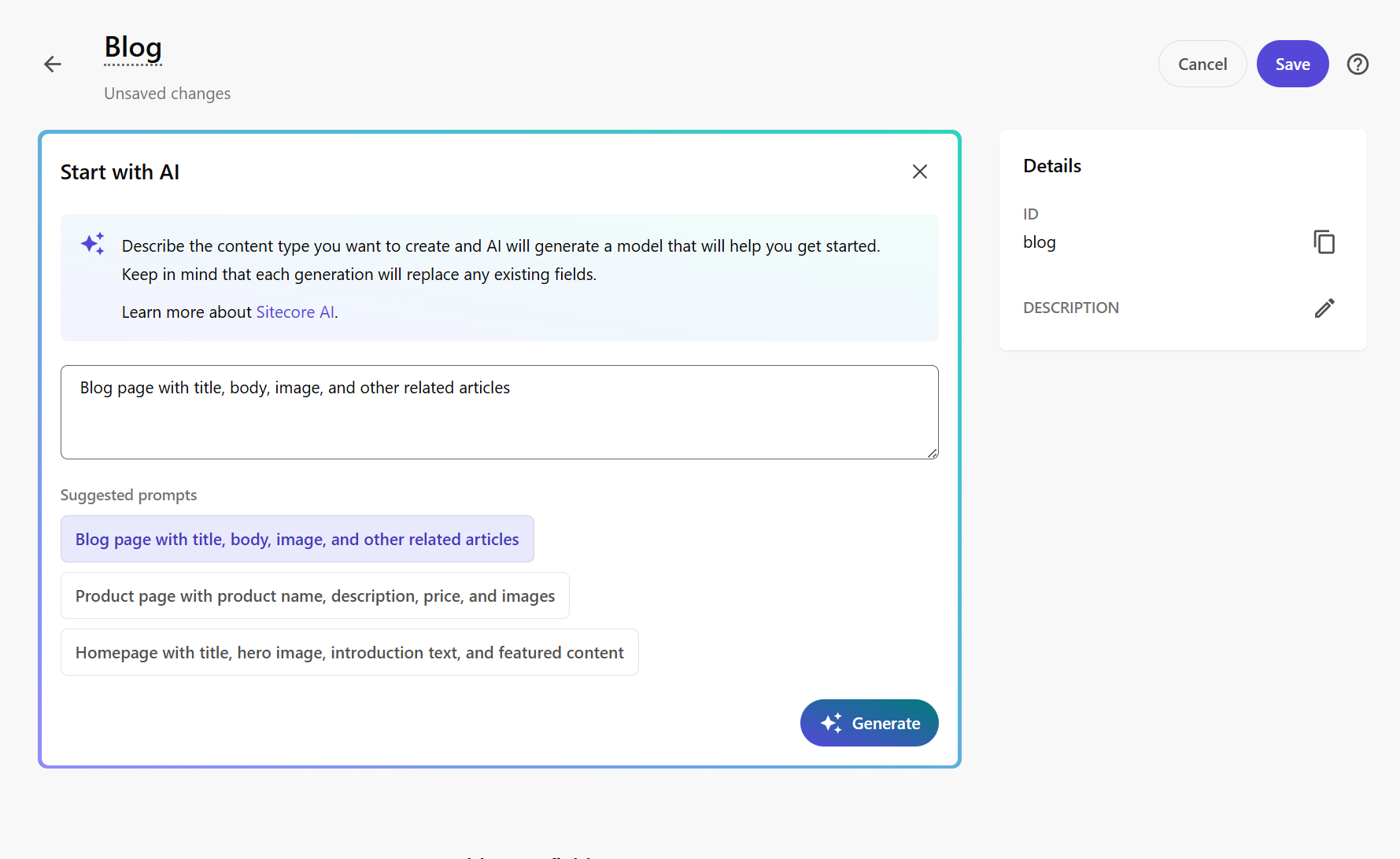The height and width of the screenshot is (859, 1400).
Task: Click the Suggested prompts label
Action: click(128, 495)
